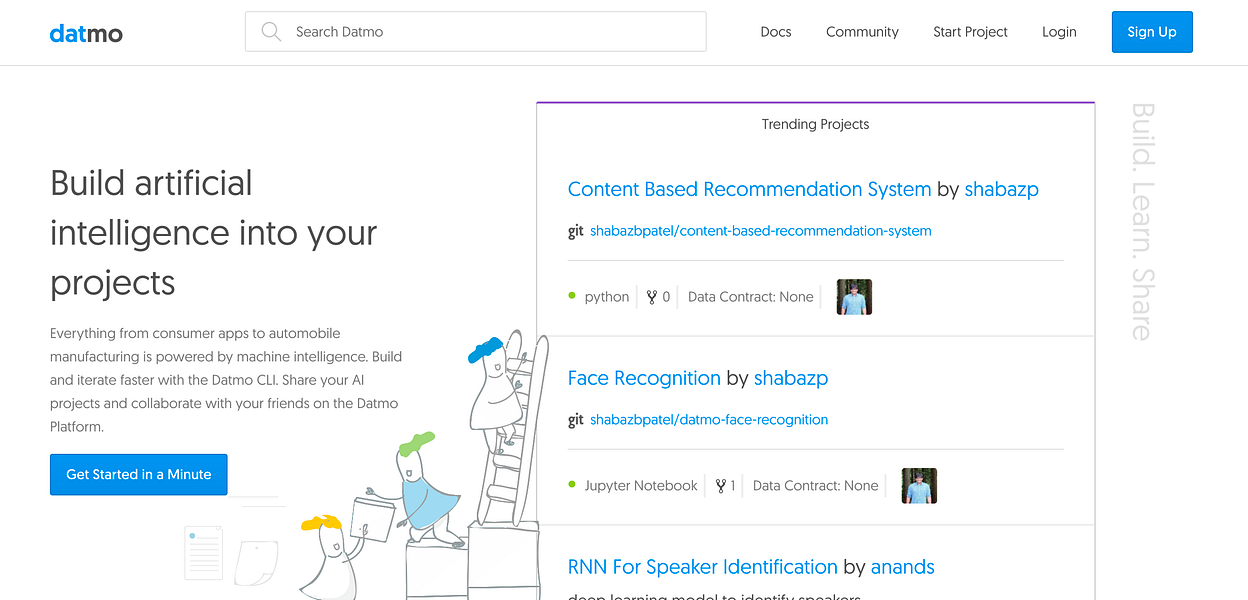Open Content Based Recommendation System project
This screenshot has width=1248, height=600.
749,189
